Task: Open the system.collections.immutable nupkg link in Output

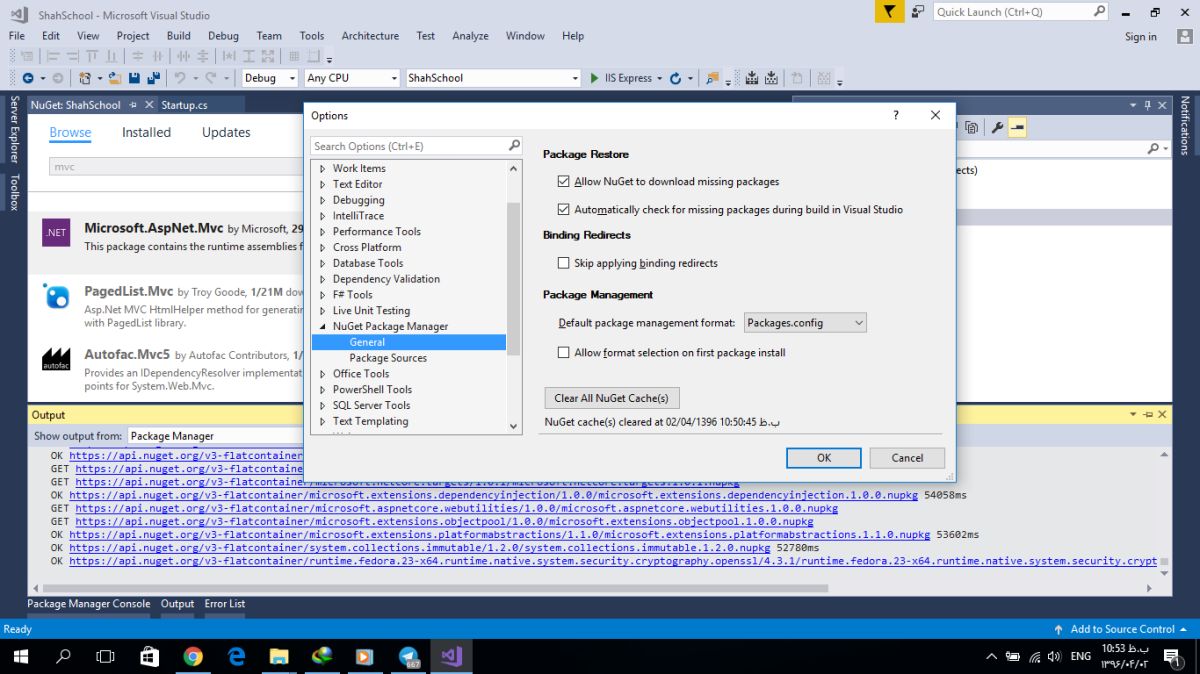Action: point(420,548)
